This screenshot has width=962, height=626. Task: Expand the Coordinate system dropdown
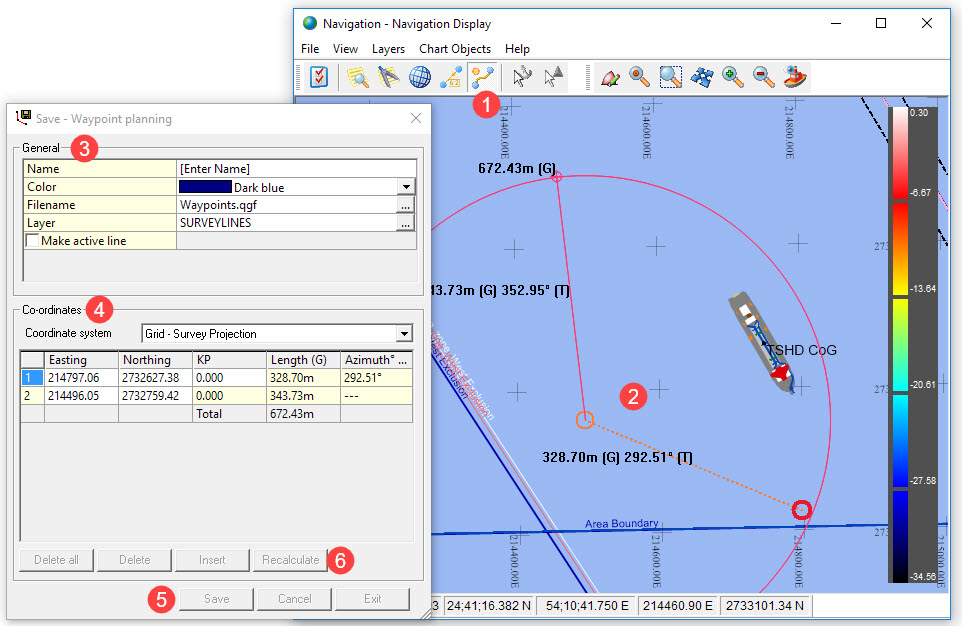point(403,334)
